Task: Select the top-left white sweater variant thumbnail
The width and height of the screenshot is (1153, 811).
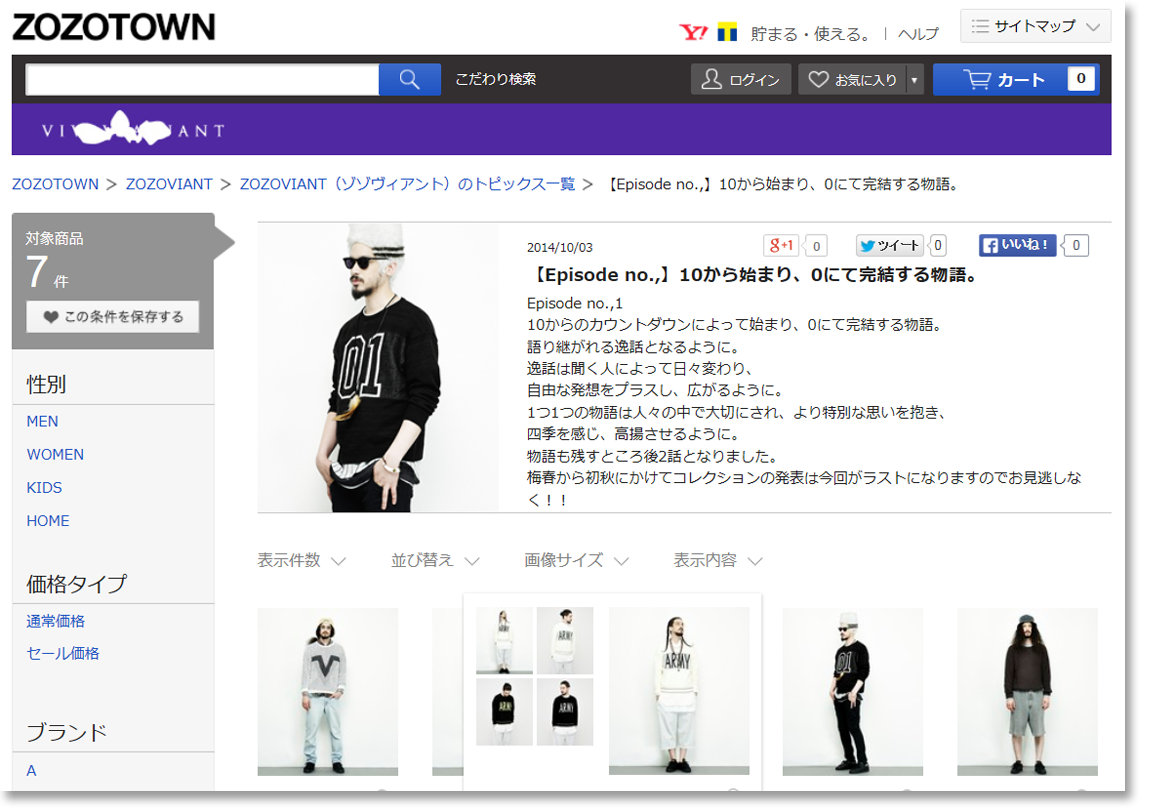Action: (504, 640)
